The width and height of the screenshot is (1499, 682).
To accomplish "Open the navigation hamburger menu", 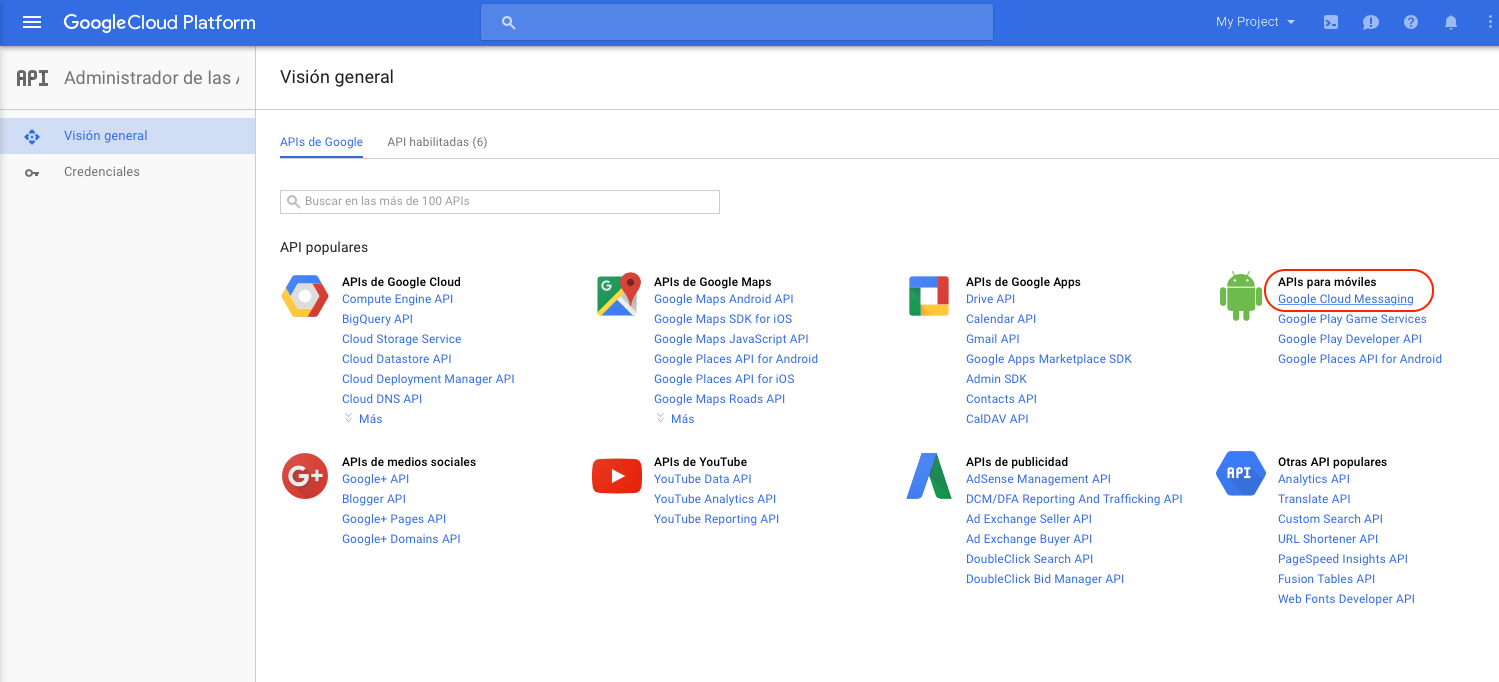I will tap(32, 21).
